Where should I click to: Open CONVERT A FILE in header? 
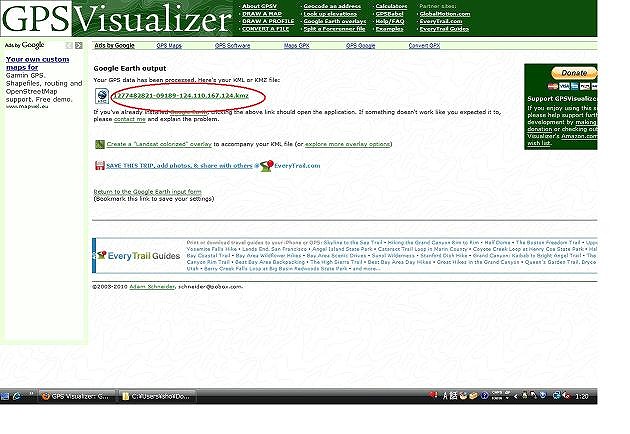point(265,29)
